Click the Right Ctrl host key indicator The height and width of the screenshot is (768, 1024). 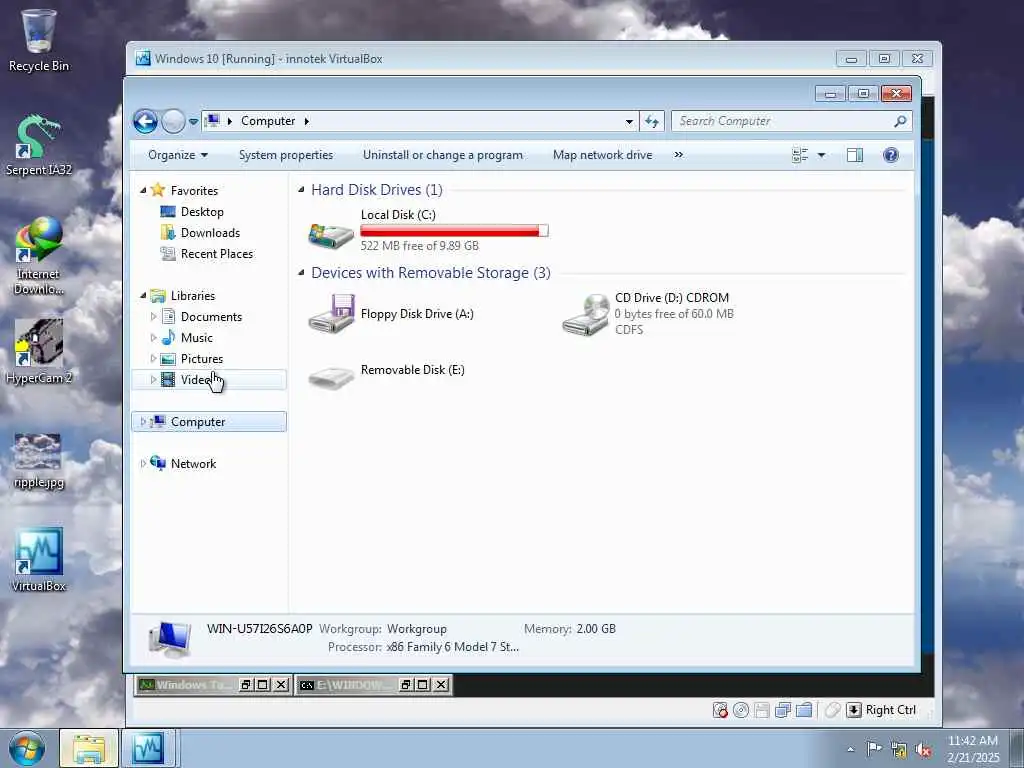[882, 710]
